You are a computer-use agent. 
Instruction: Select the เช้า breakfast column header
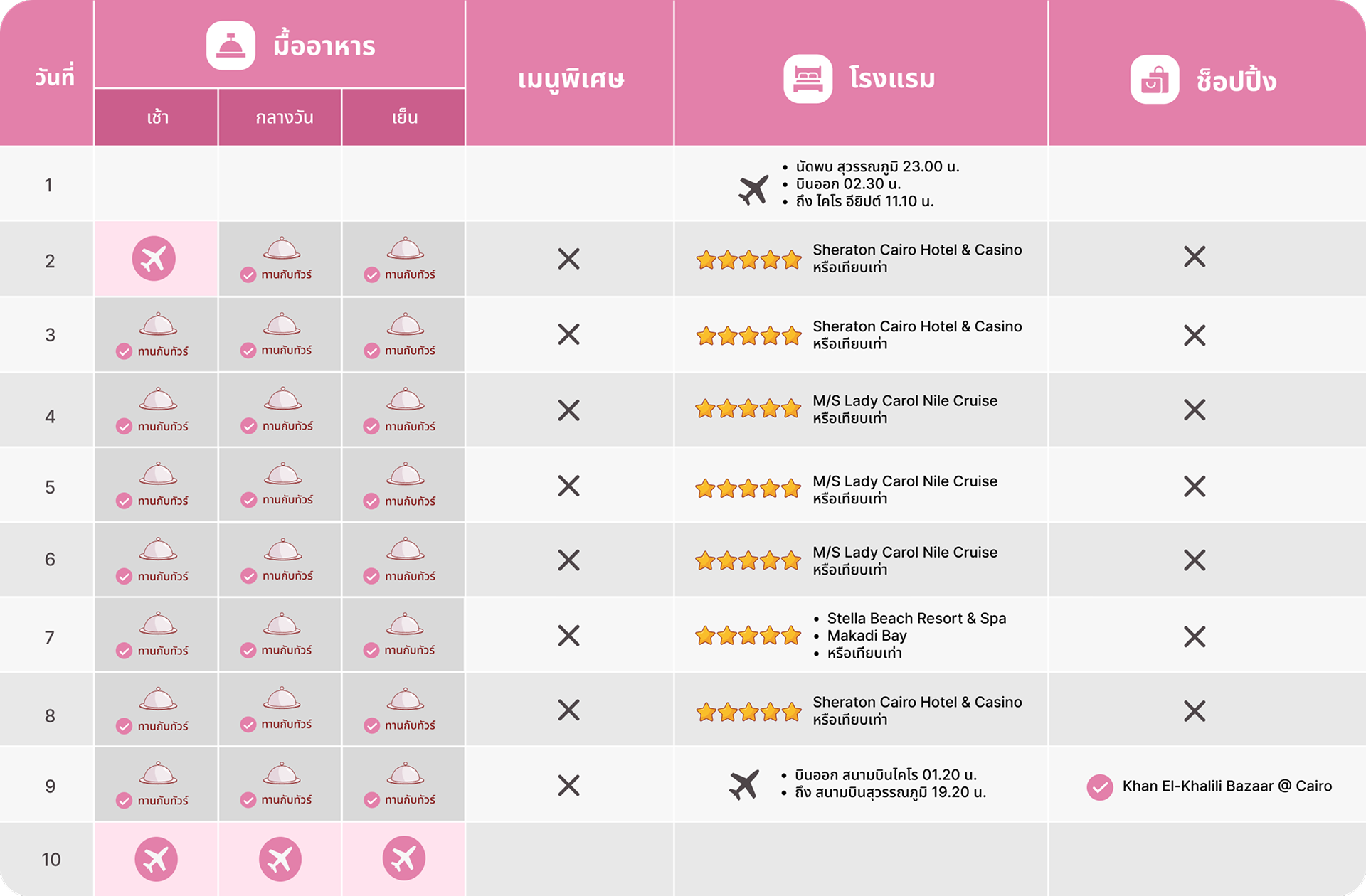[157, 117]
